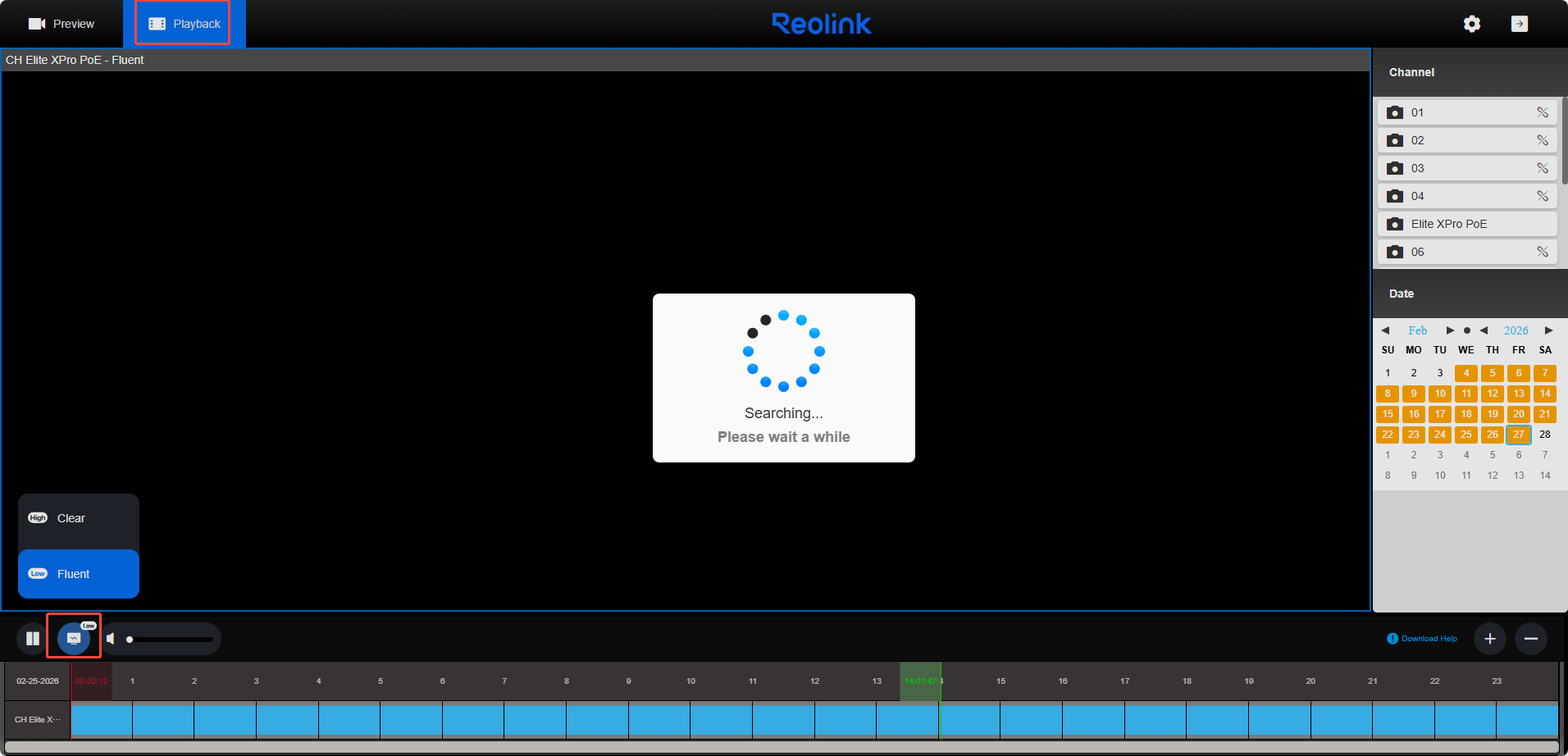Zoom out timeline with minus button
Viewport: 1568px width, 756px height.
1531,639
